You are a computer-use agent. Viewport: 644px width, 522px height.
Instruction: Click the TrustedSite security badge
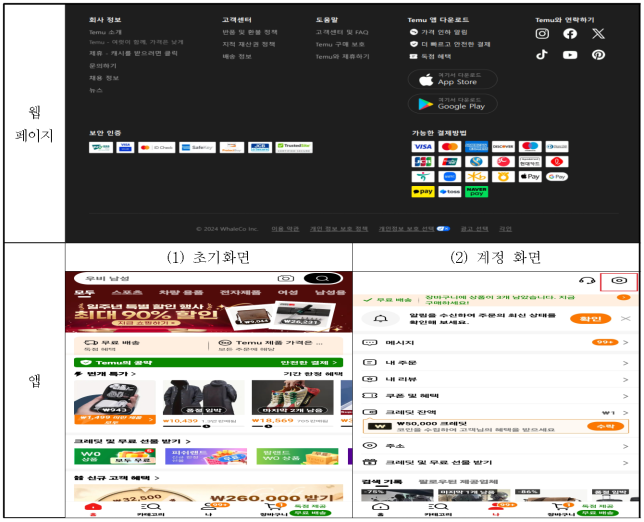[x=294, y=147]
